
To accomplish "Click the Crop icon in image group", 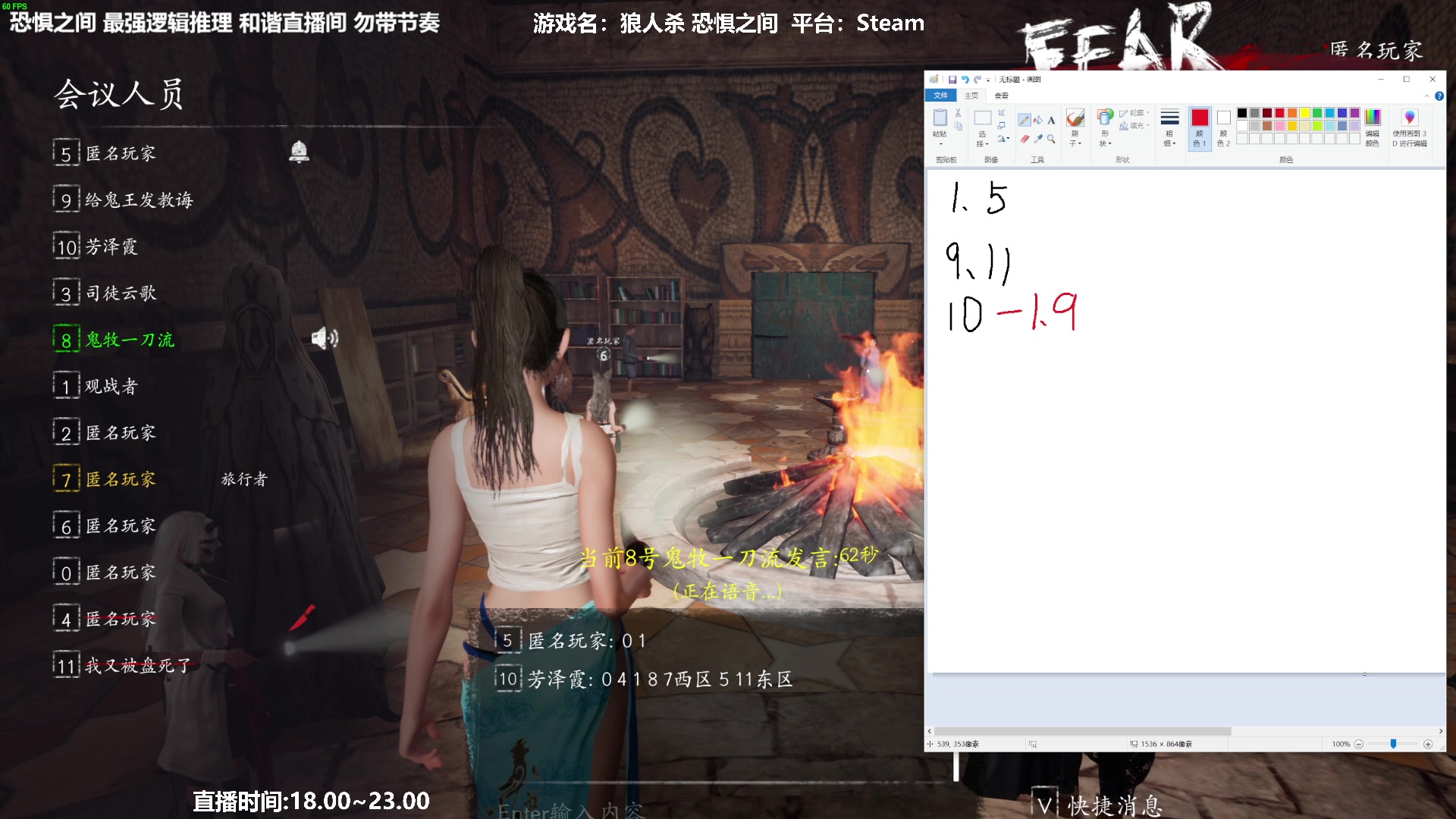I will coord(1001,113).
